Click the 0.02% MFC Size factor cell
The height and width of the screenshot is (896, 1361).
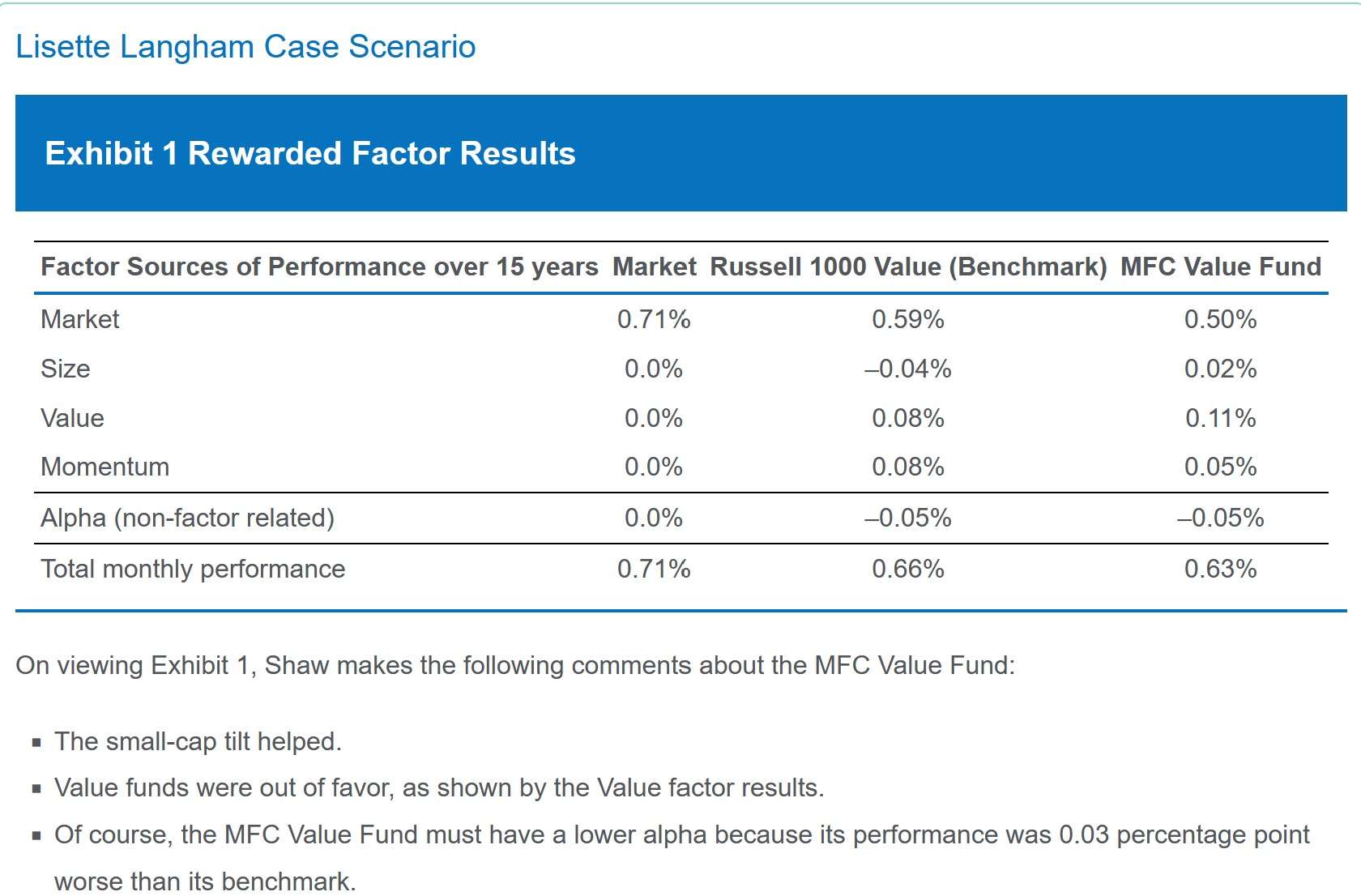coord(1220,369)
